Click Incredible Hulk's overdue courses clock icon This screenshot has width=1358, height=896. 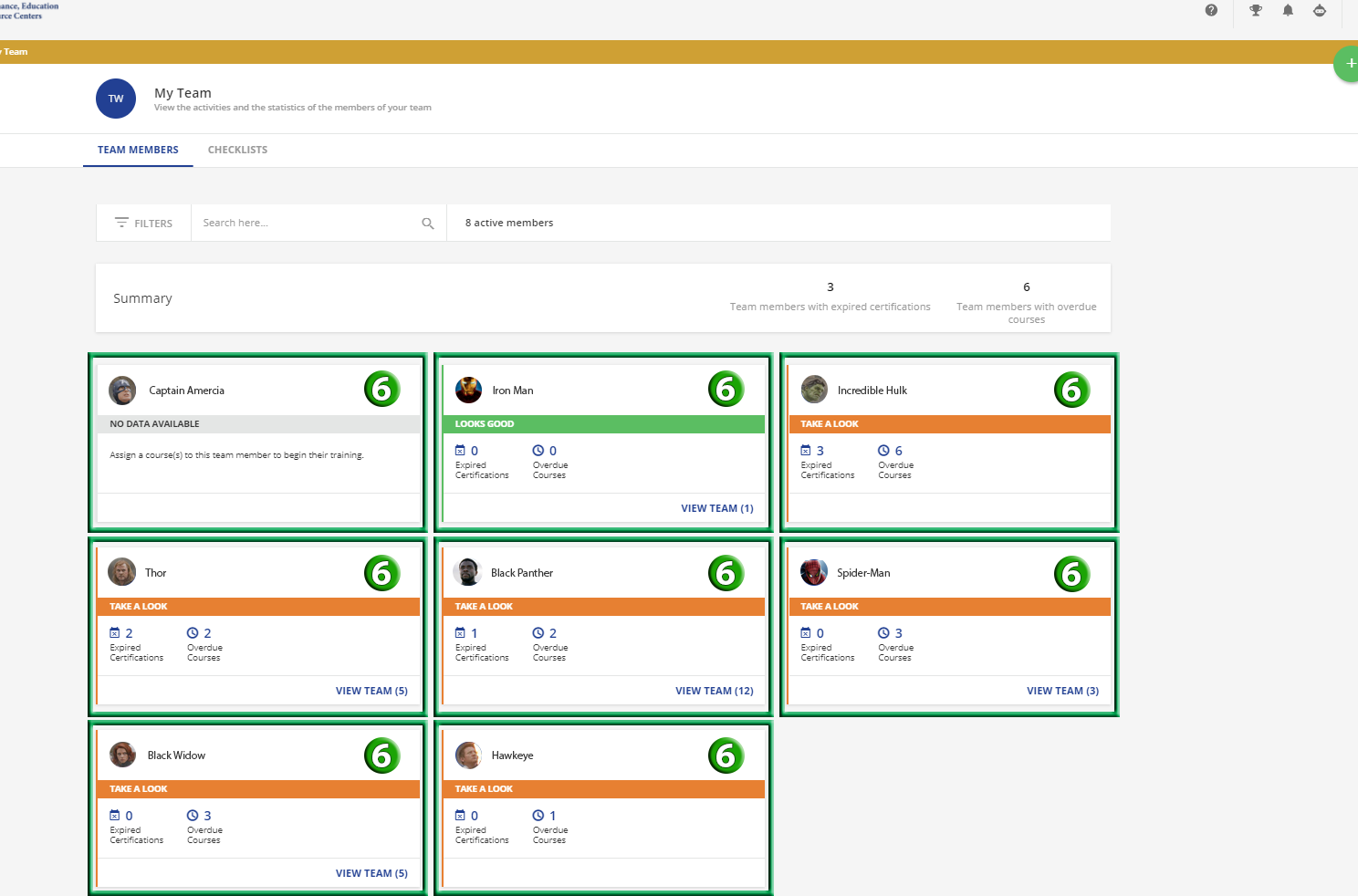883,451
